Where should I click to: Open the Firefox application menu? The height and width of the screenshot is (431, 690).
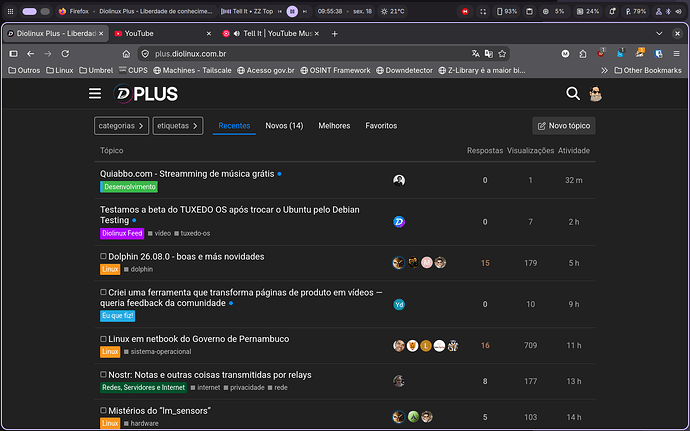676,54
